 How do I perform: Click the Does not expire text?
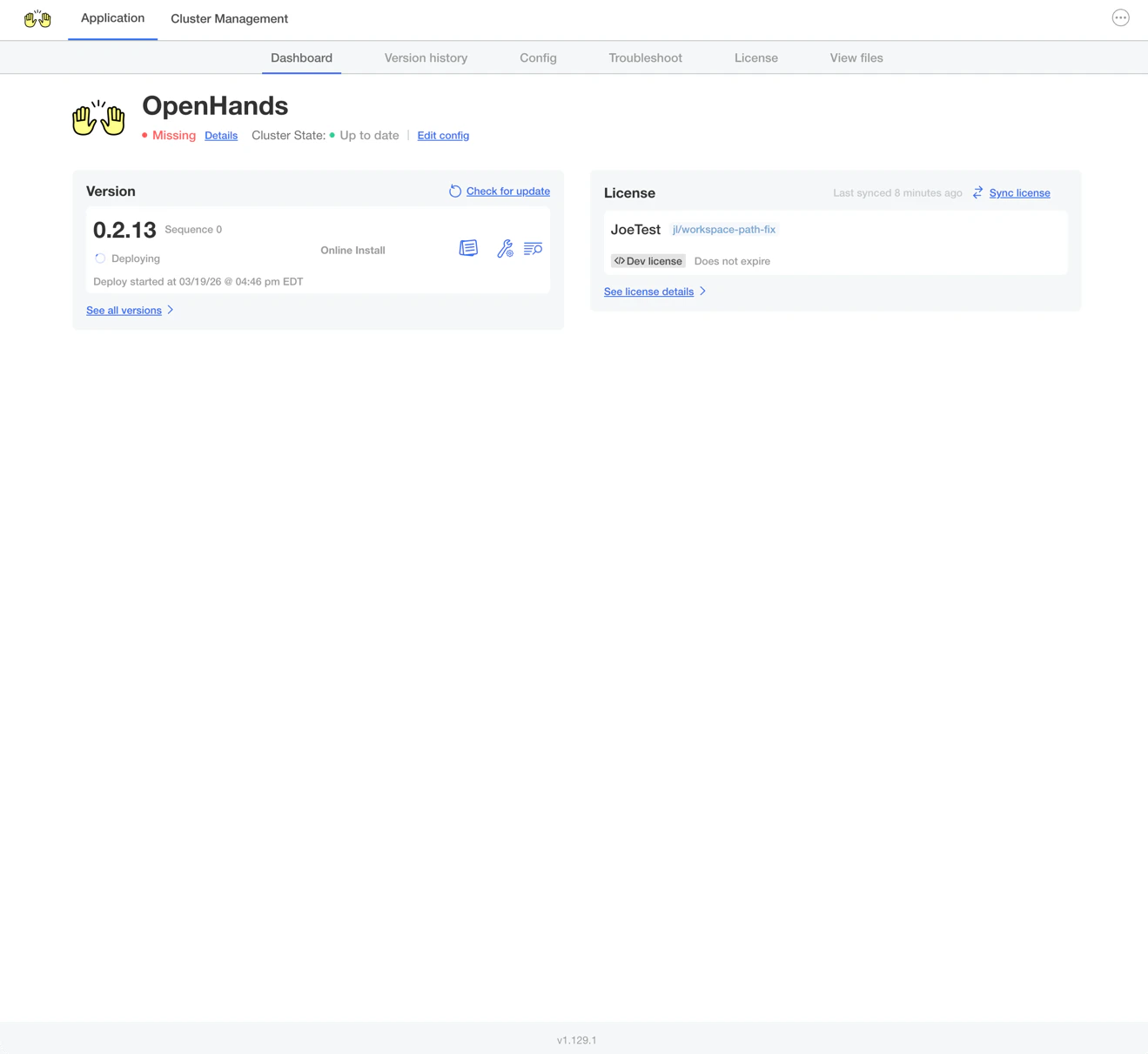(x=732, y=261)
